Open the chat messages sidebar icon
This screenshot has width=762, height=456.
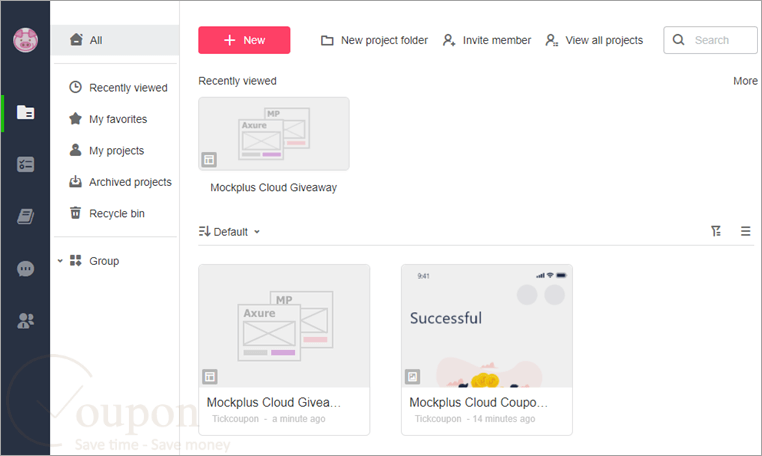point(25,268)
